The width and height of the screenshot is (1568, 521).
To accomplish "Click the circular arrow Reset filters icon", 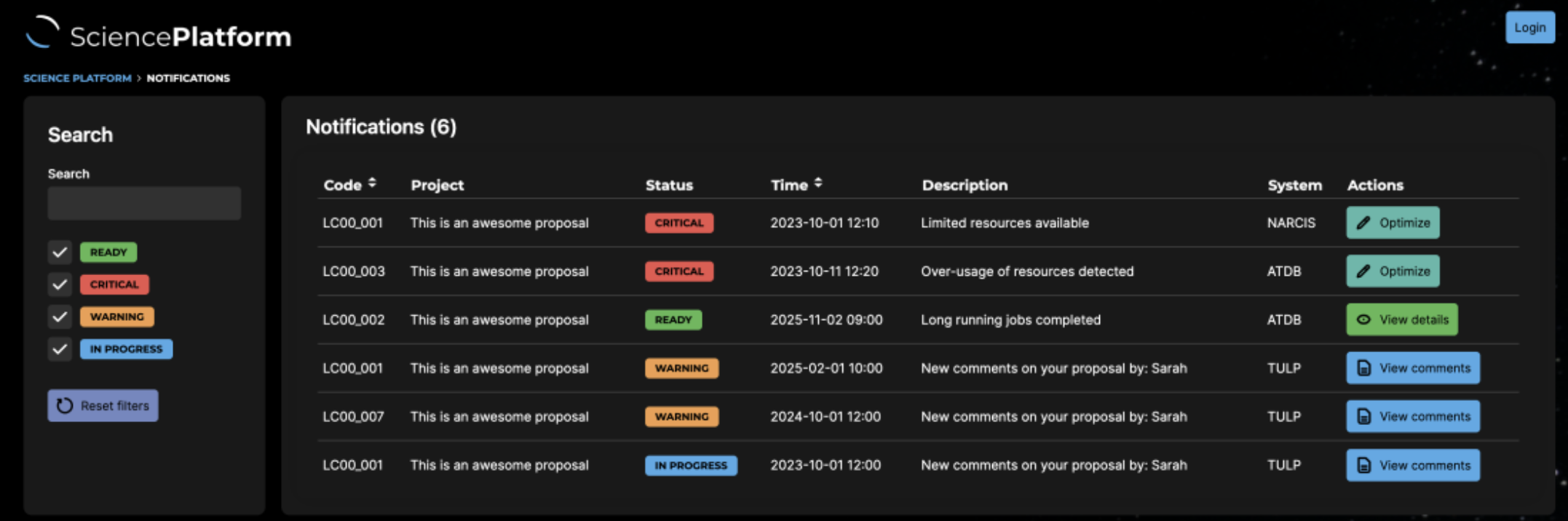I will pyautogui.click(x=65, y=405).
